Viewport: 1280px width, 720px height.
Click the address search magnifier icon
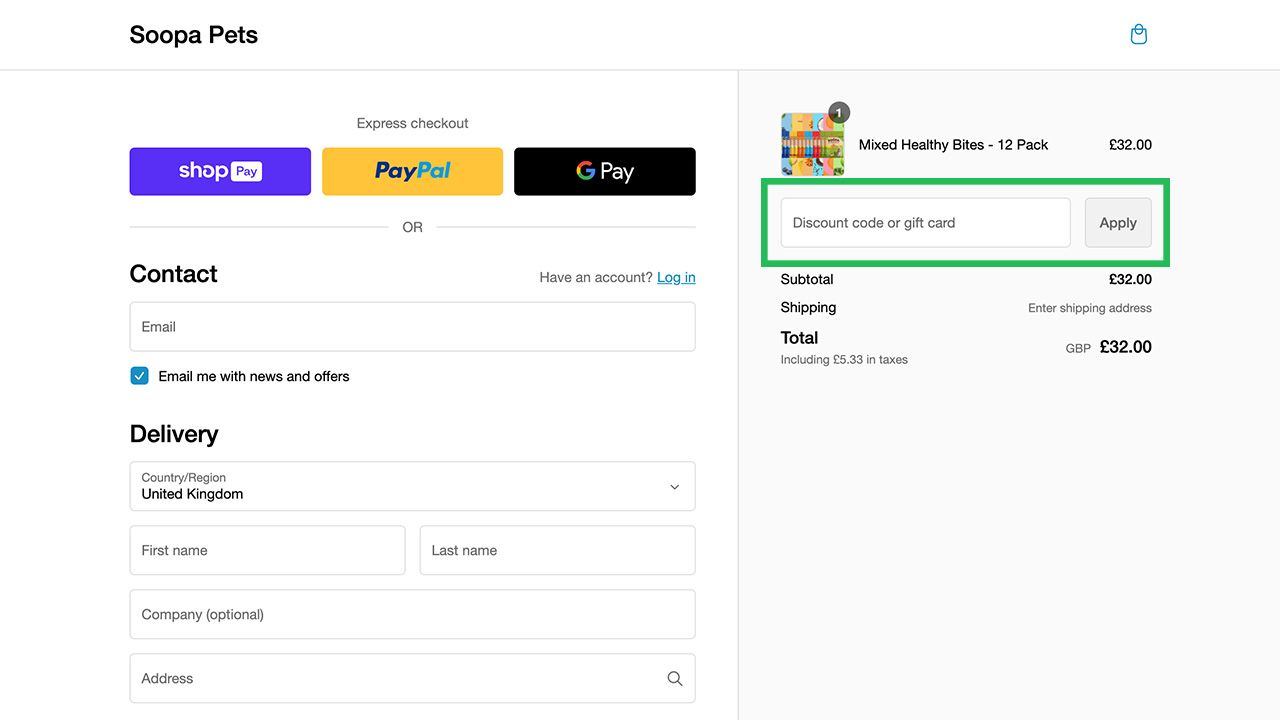click(675, 678)
